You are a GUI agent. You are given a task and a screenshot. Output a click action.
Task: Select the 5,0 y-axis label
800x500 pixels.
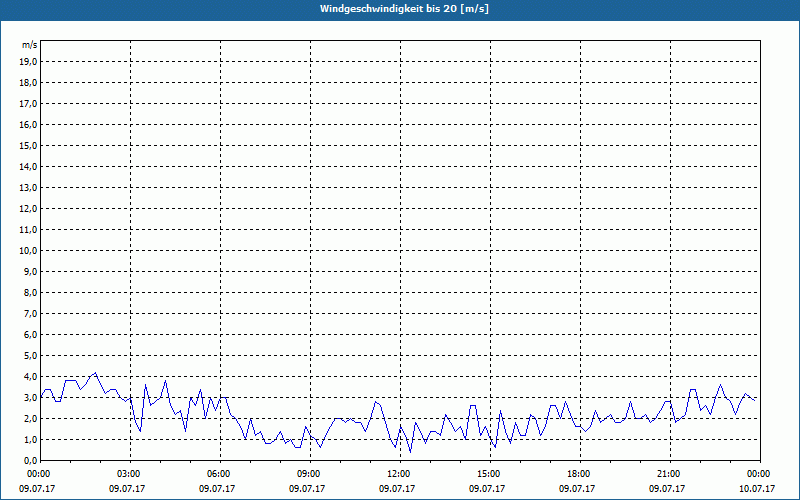click(30, 356)
